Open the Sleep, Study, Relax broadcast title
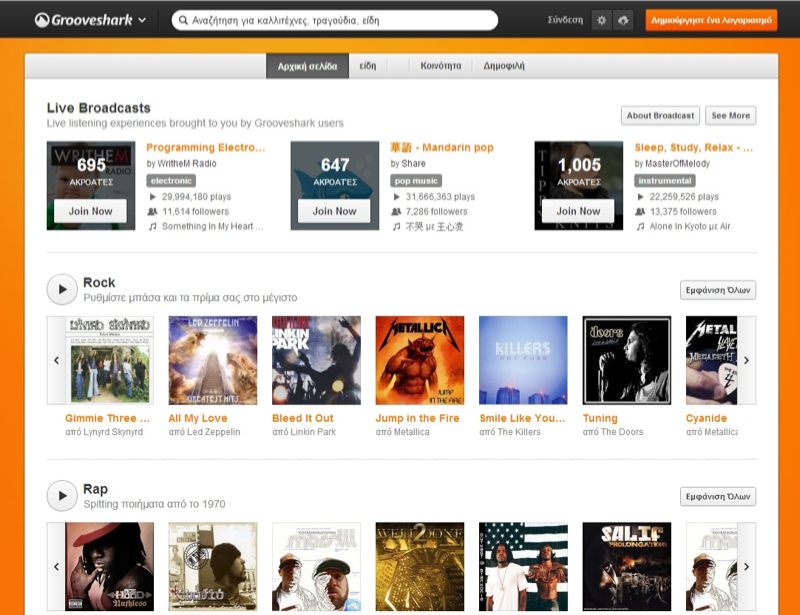The height and width of the screenshot is (615, 800). pos(693,147)
